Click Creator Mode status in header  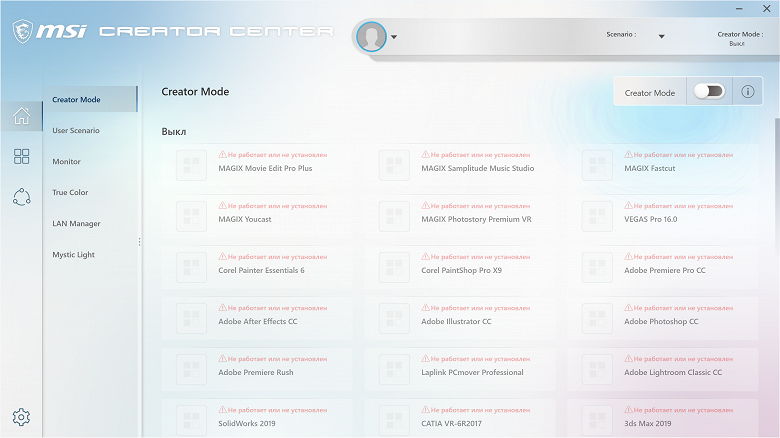(x=740, y=38)
